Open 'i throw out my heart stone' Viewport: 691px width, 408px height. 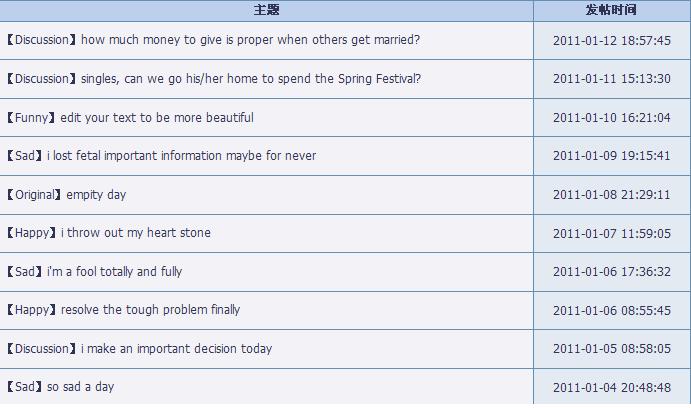136,233
